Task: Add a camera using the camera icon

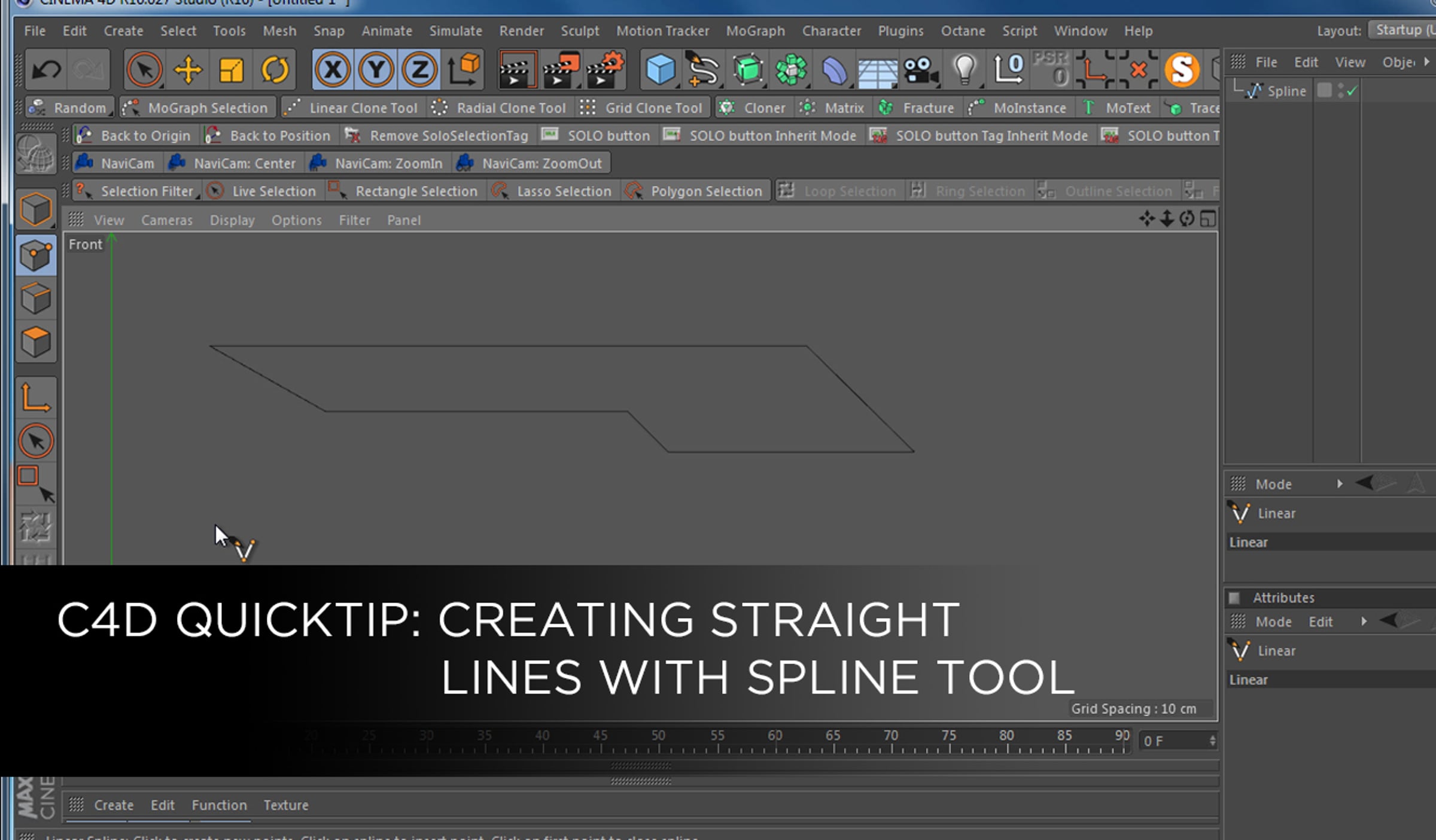Action: coord(921,71)
